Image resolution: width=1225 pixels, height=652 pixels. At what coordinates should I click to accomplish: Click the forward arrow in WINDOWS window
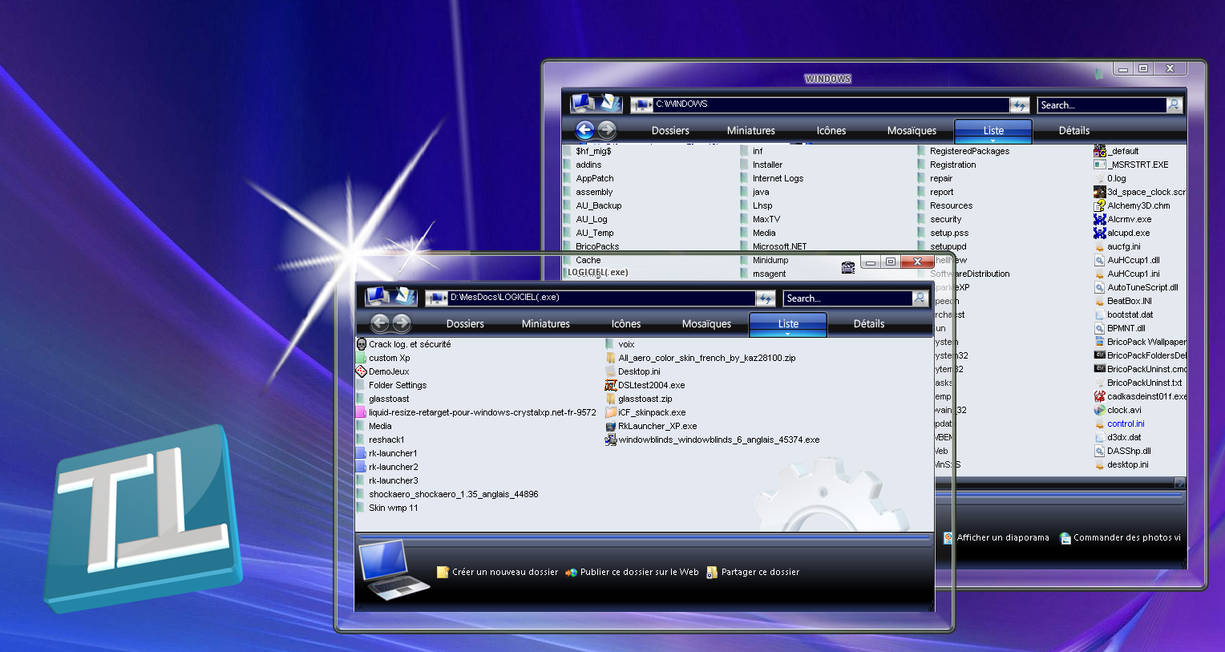coord(606,130)
